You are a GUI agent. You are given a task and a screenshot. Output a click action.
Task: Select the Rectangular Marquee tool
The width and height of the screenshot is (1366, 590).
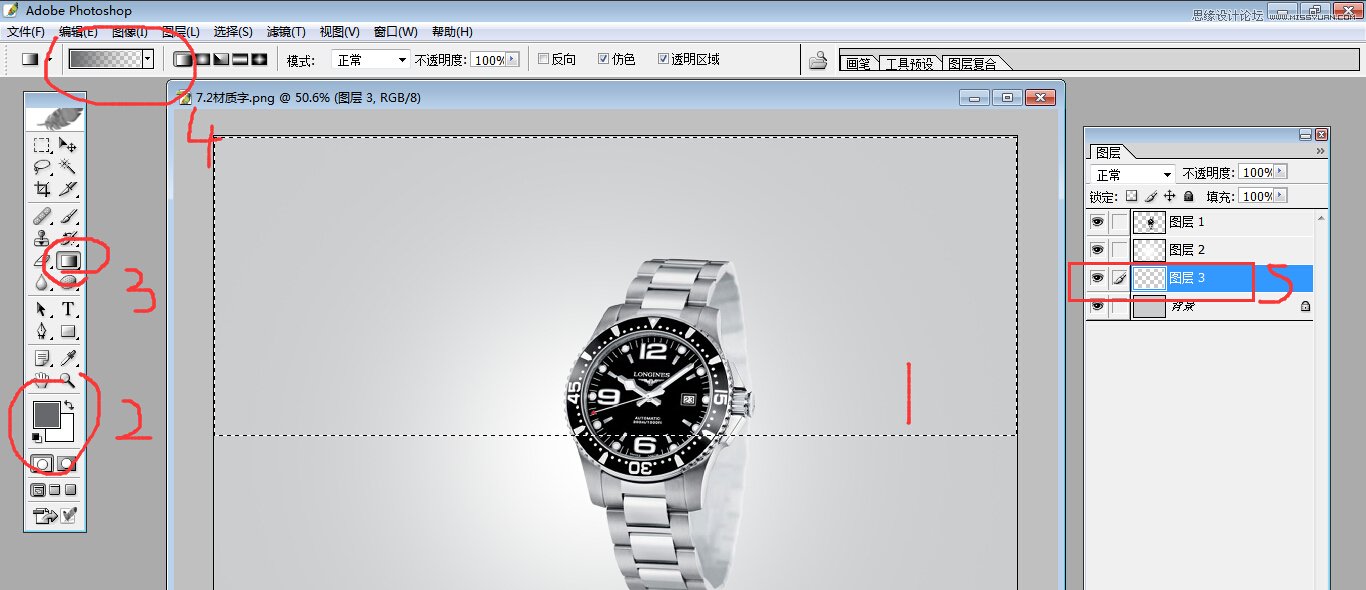pyautogui.click(x=42, y=146)
